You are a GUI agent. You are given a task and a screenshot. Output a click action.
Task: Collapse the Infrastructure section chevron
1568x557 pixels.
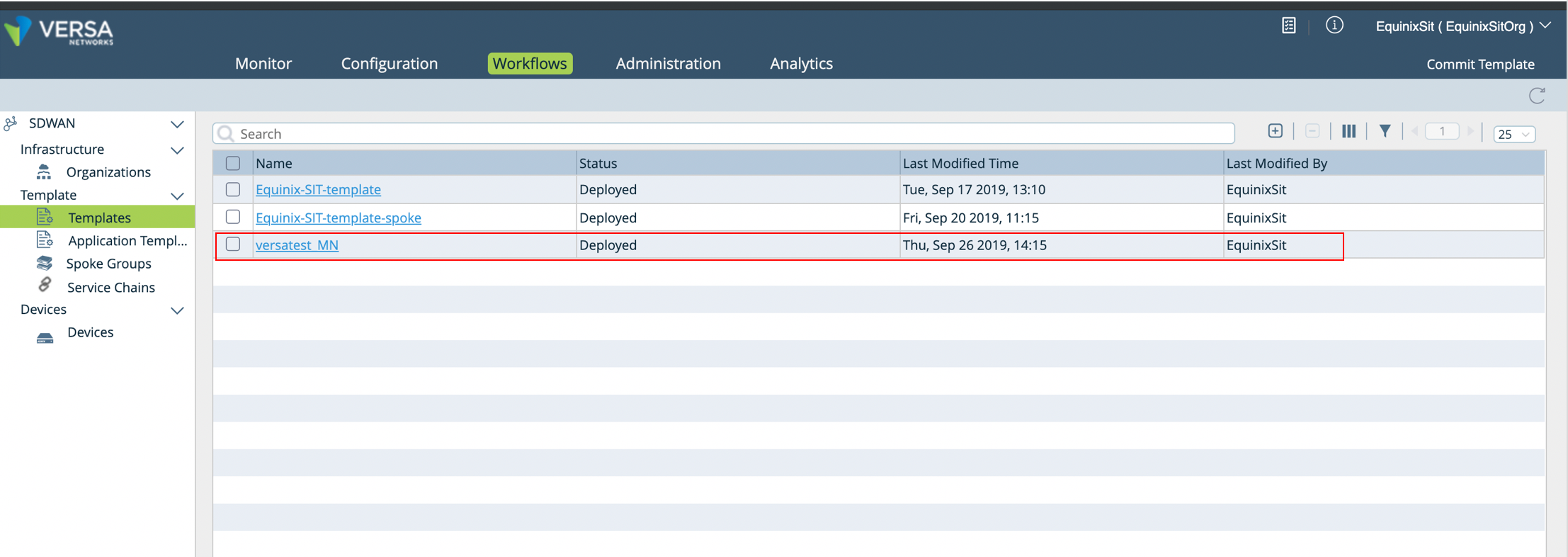click(x=178, y=150)
